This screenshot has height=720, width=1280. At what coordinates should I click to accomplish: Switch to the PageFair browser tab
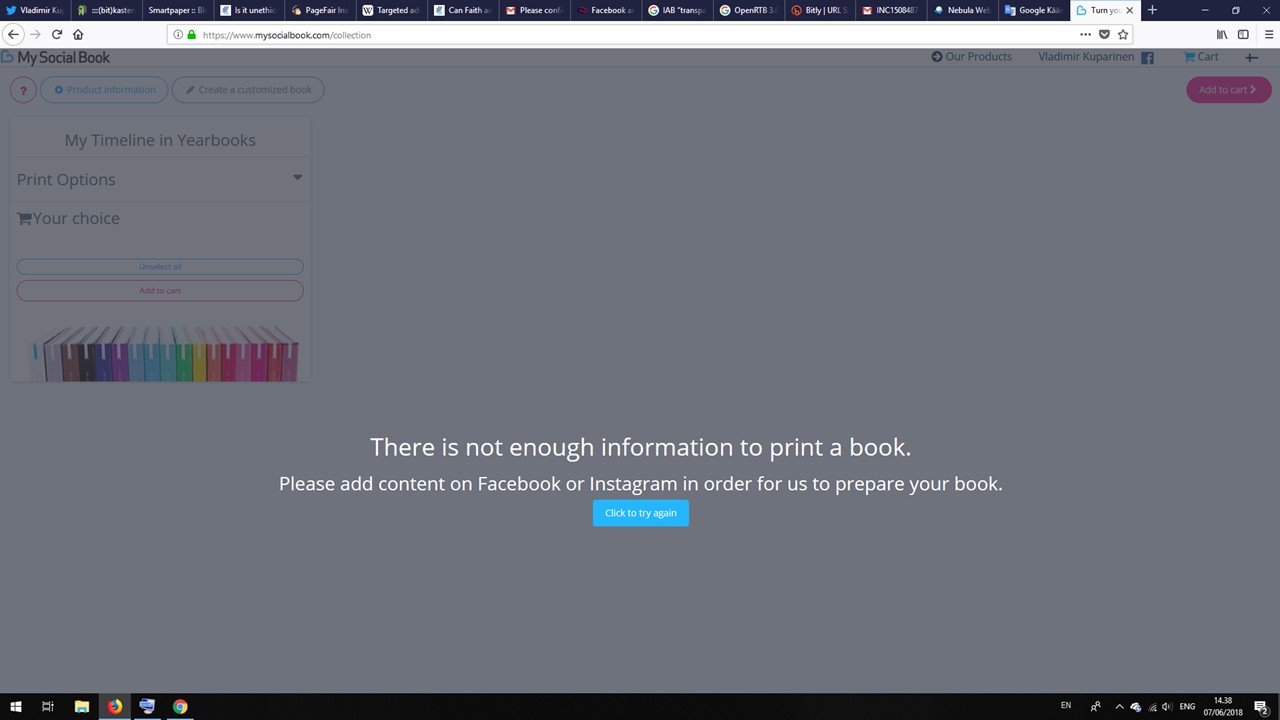(320, 10)
